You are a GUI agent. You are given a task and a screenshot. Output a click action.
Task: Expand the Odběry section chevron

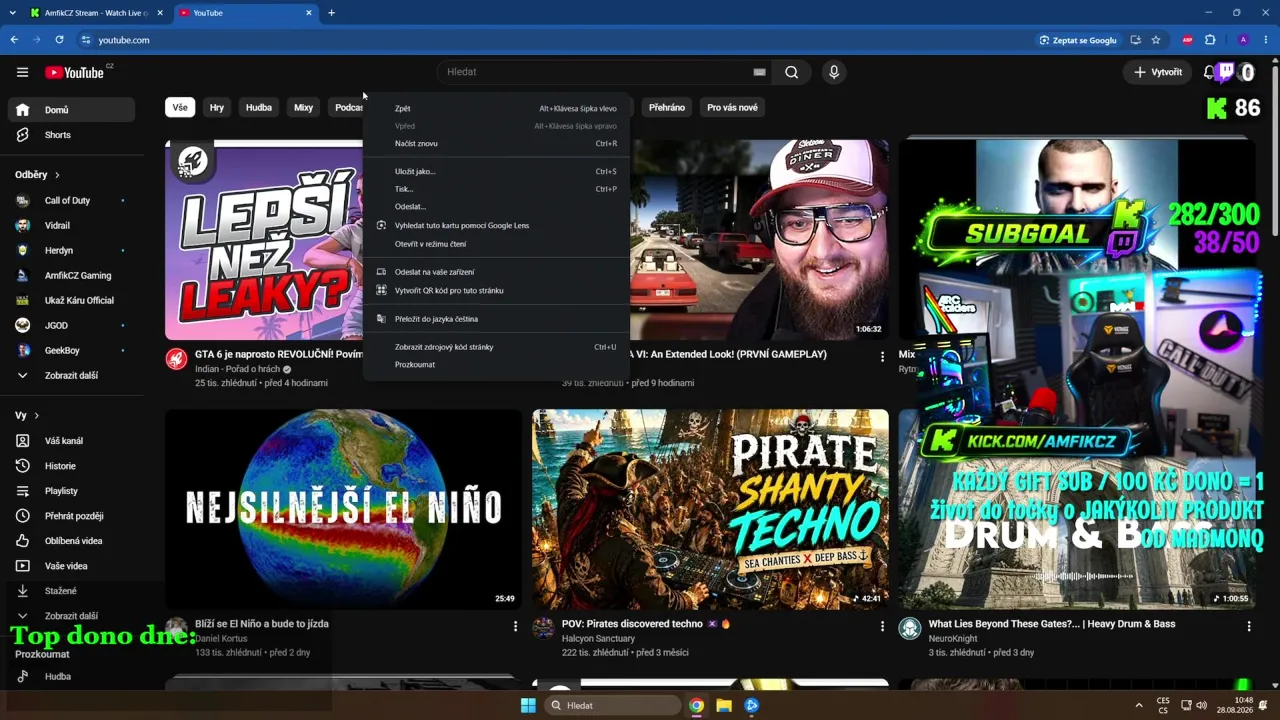[57, 175]
